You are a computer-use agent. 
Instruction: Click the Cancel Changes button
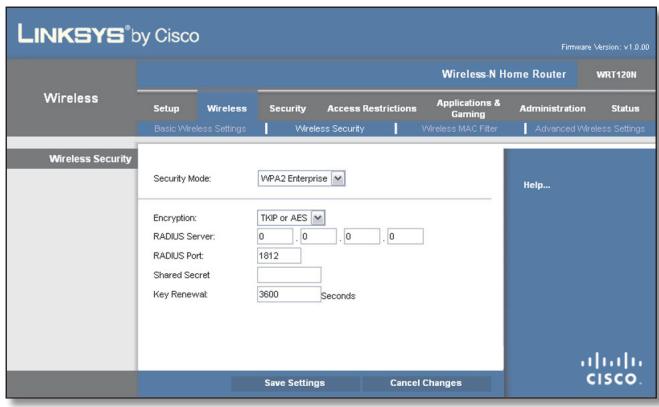pyautogui.click(x=426, y=383)
